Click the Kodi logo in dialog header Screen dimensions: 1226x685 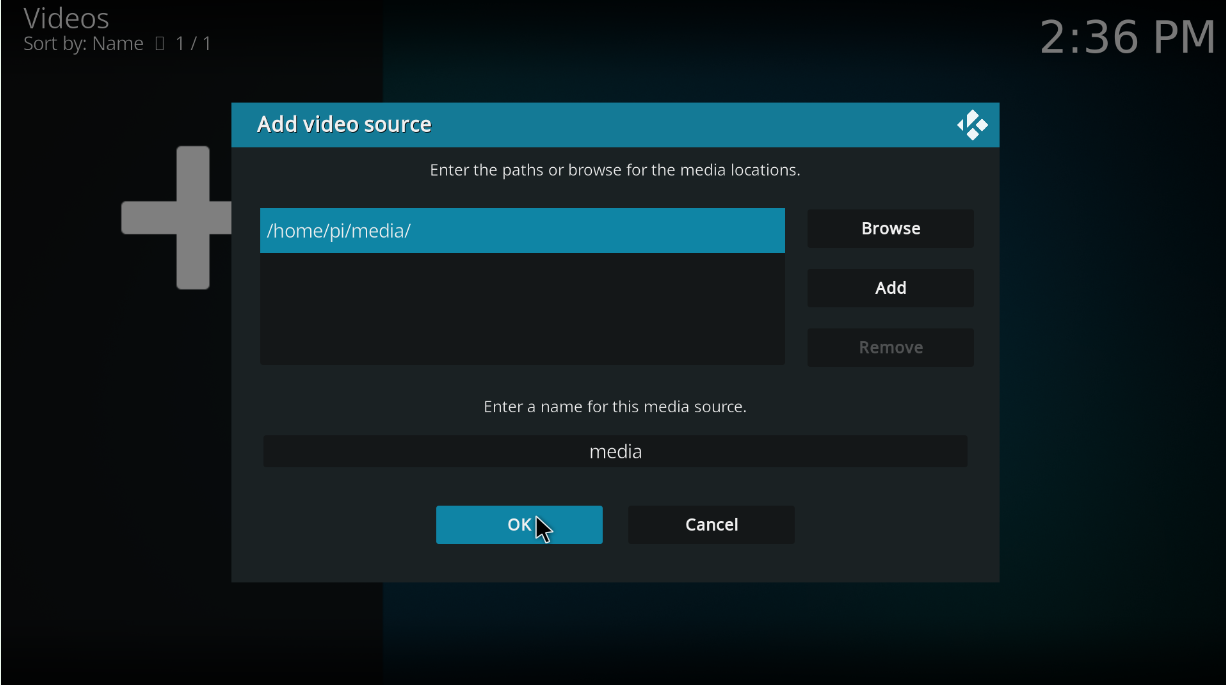[x=972, y=125]
